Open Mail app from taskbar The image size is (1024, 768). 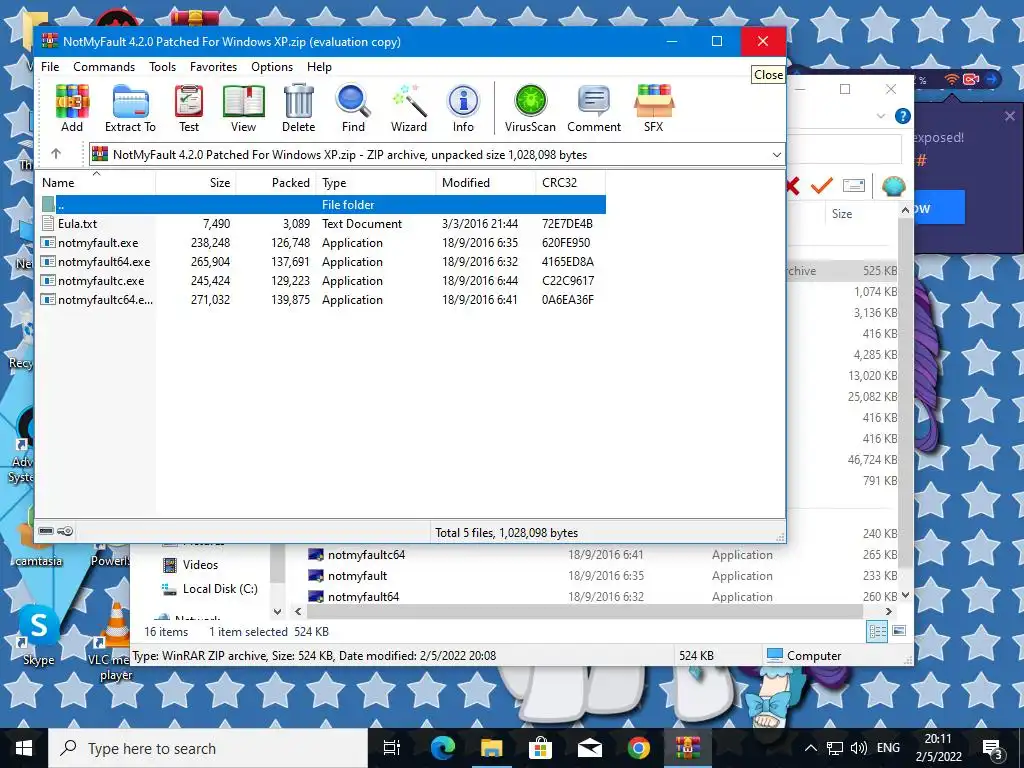click(589, 748)
